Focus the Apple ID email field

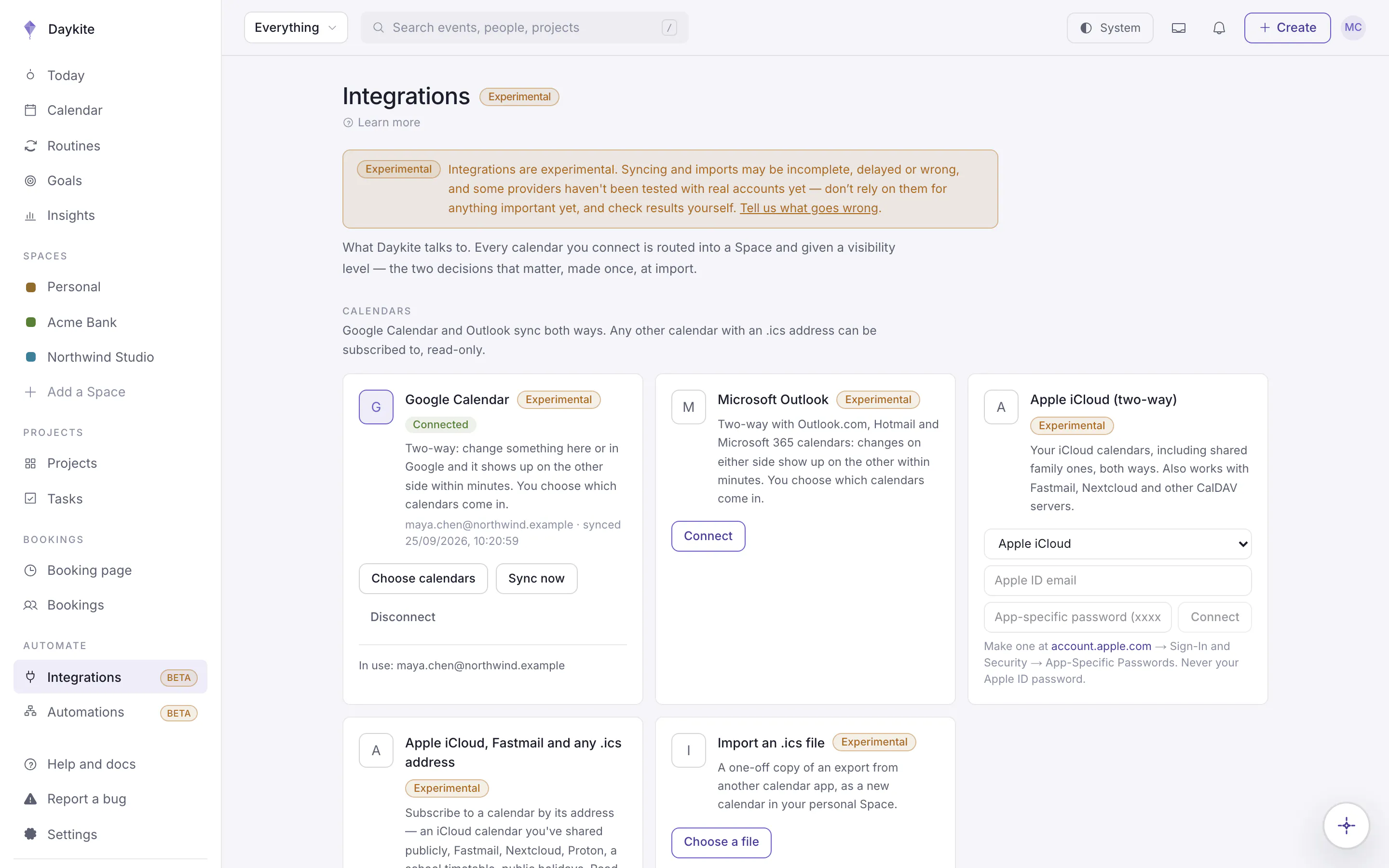[1117, 581]
